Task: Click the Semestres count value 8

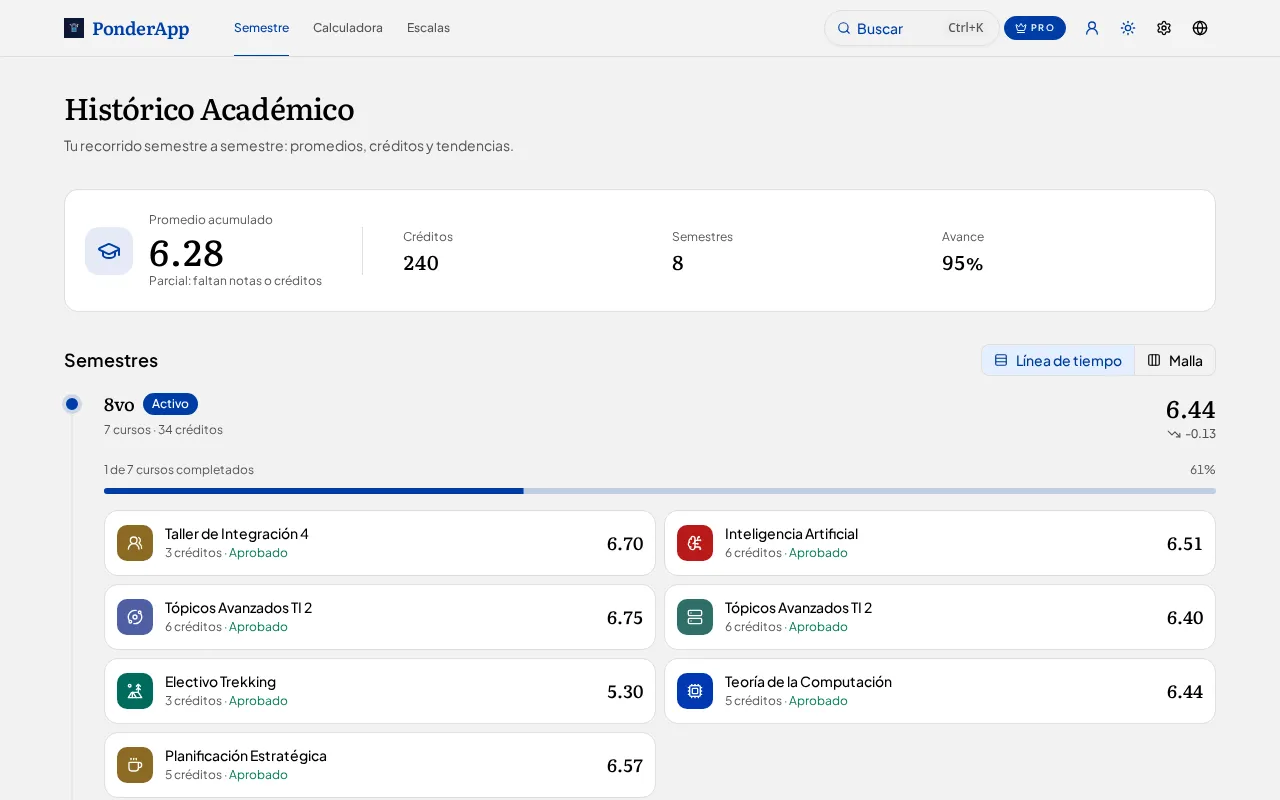Action: (x=678, y=263)
